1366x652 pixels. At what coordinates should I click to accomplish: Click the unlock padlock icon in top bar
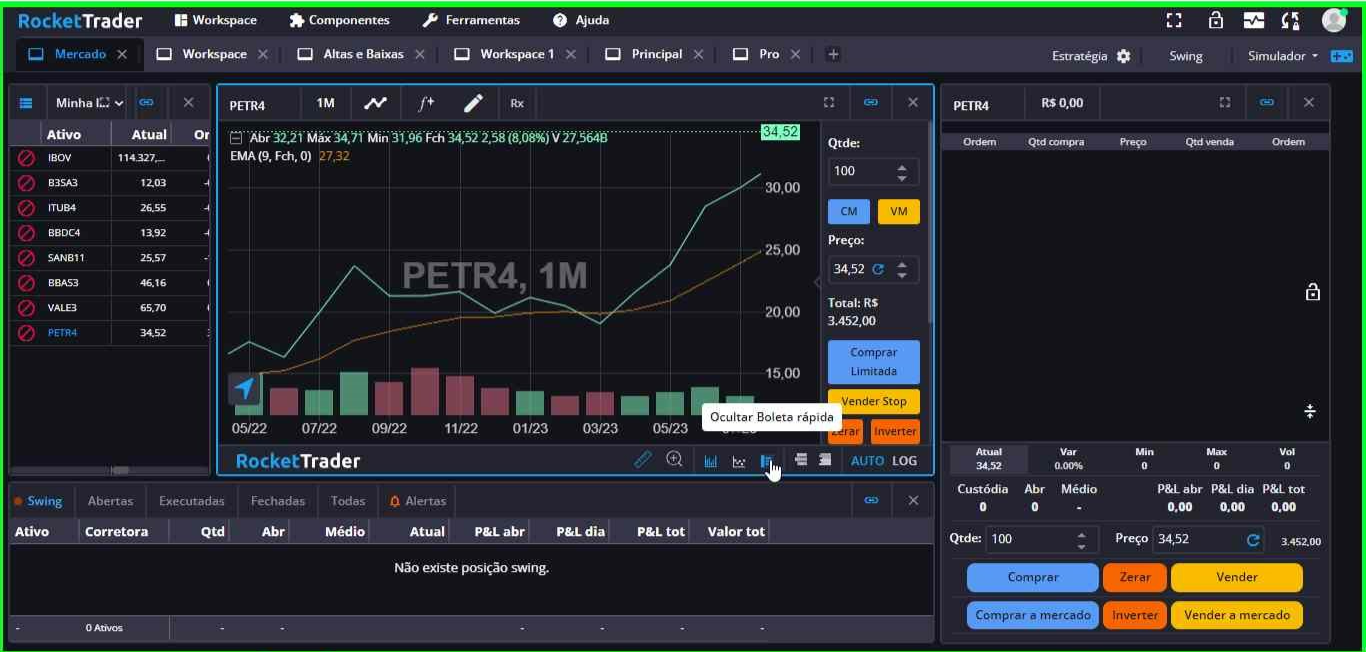coord(1215,20)
